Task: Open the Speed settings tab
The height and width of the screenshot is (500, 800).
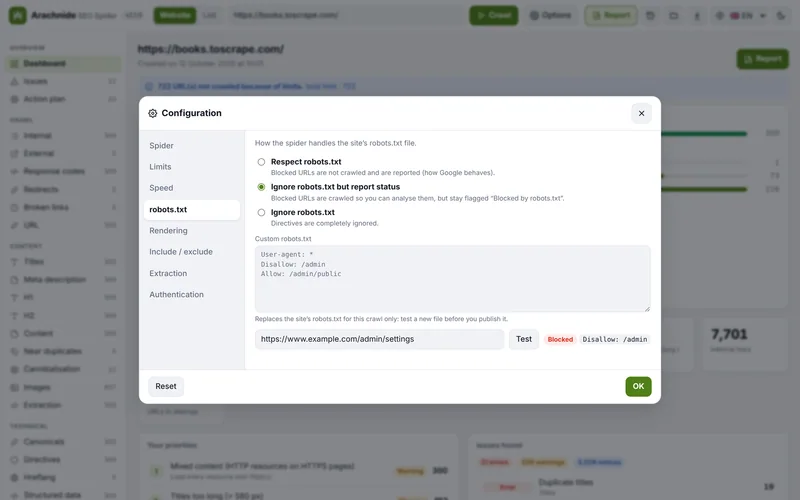Action: tap(192, 188)
